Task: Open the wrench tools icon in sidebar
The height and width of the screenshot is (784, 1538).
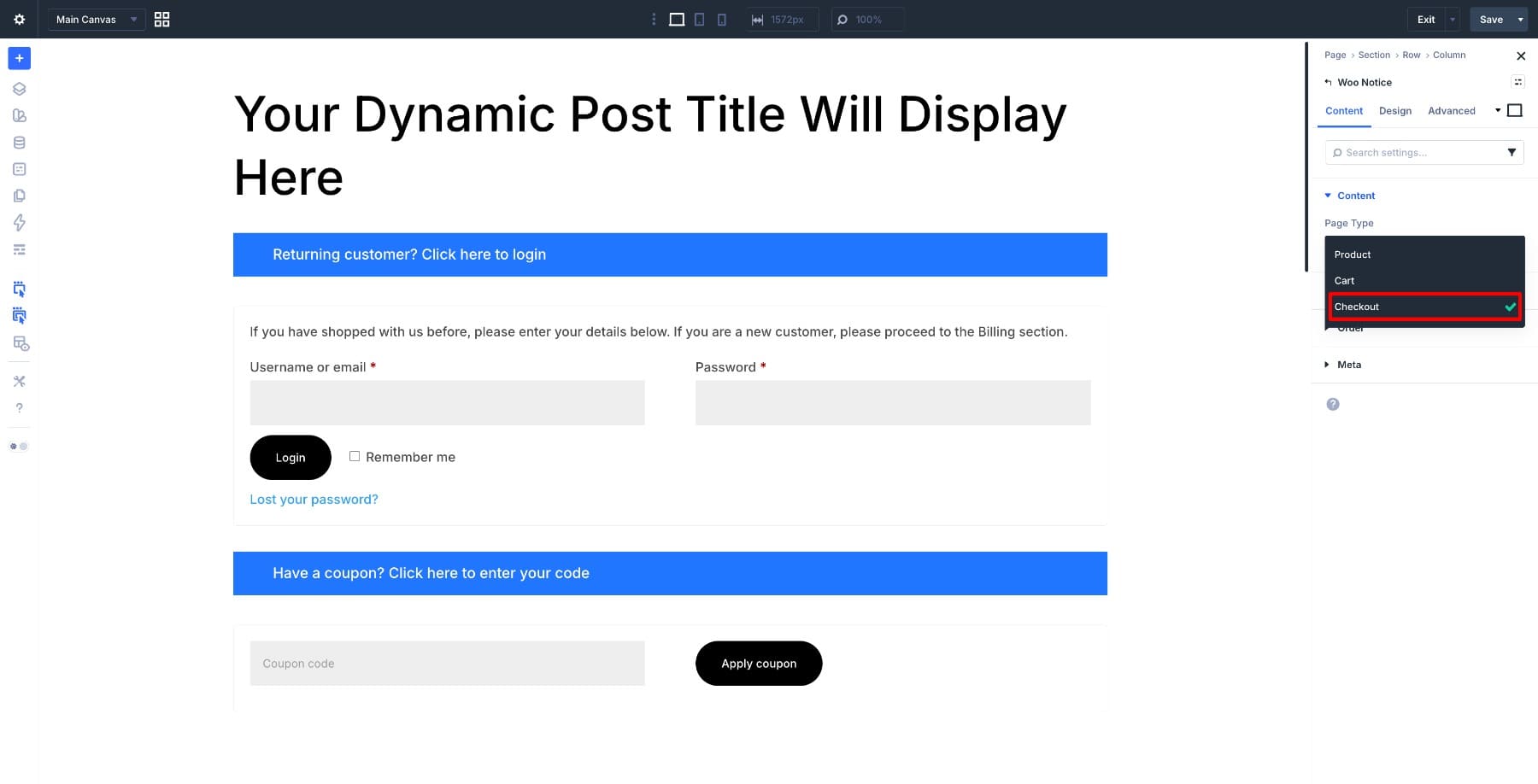Action: coord(19,381)
